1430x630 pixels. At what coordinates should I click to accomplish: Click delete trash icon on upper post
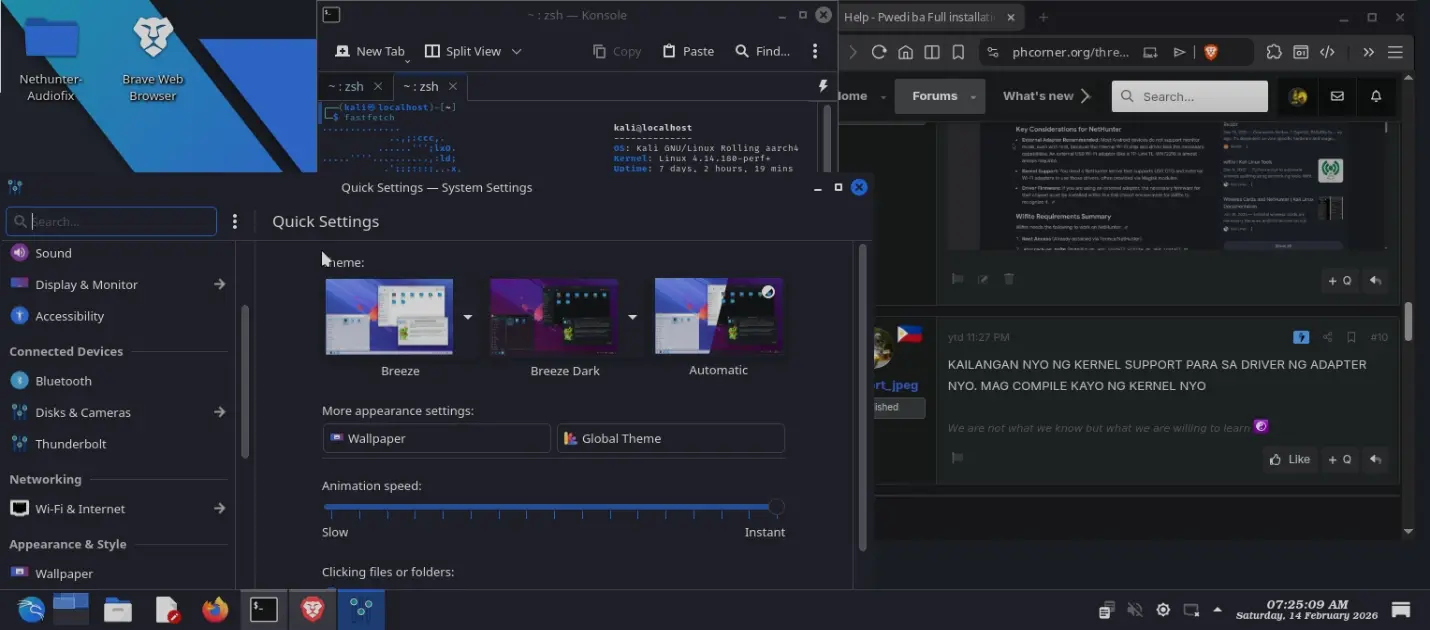click(1009, 279)
